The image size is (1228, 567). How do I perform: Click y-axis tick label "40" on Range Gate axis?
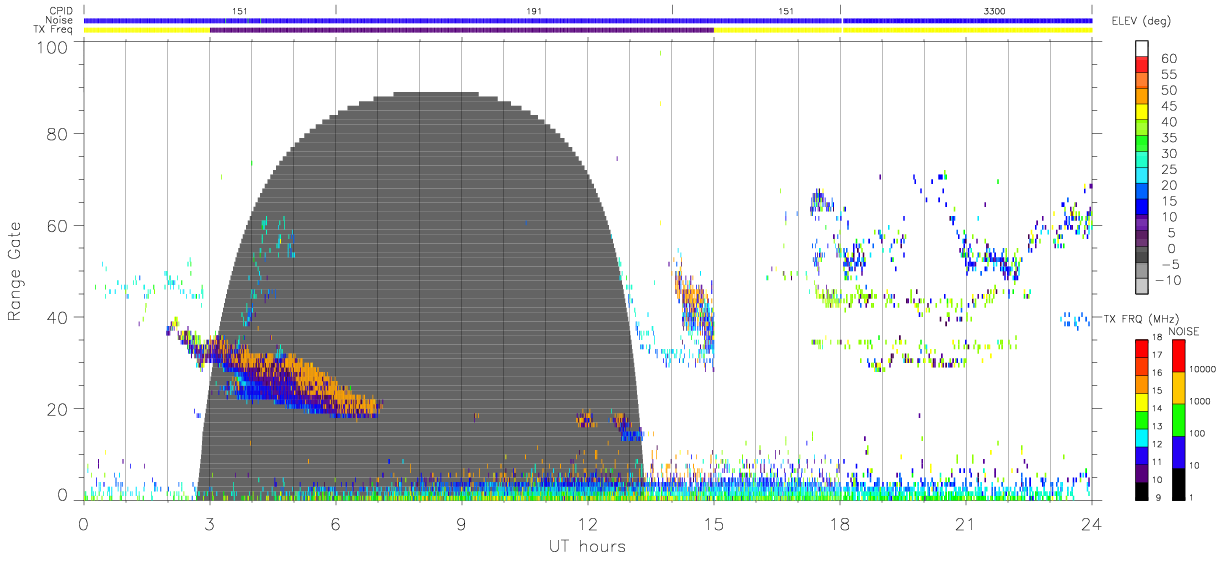(x=58, y=318)
